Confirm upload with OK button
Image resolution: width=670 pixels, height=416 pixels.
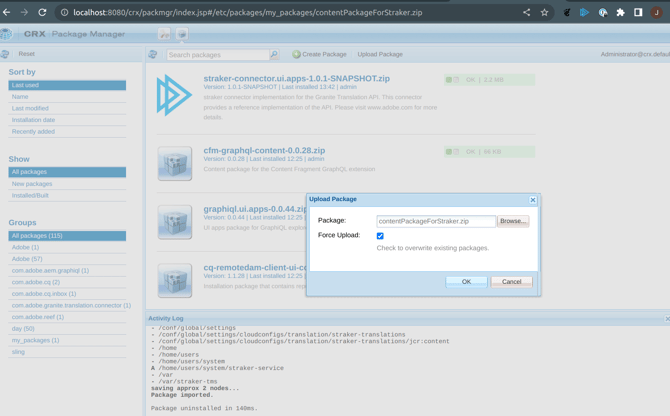pyautogui.click(x=466, y=282)
